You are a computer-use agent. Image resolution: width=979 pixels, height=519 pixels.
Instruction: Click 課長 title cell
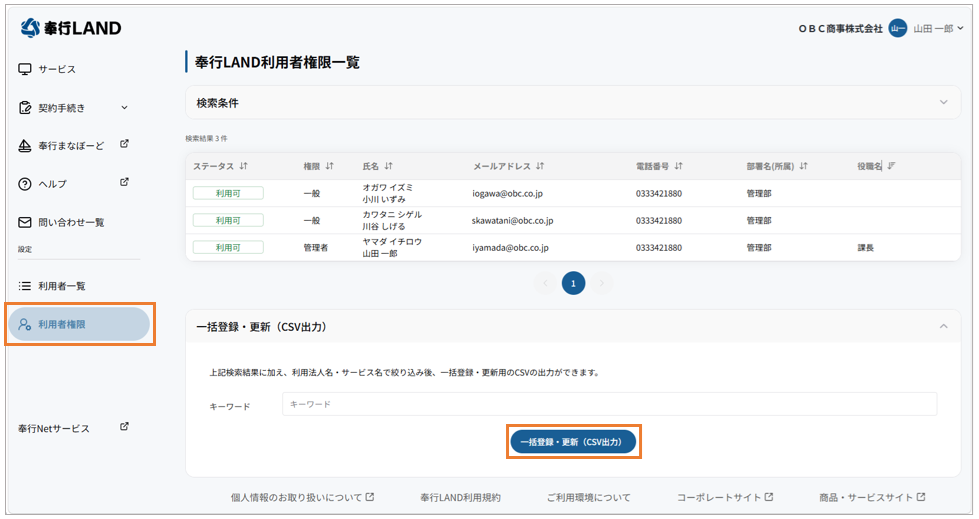(x=865, y=248)
